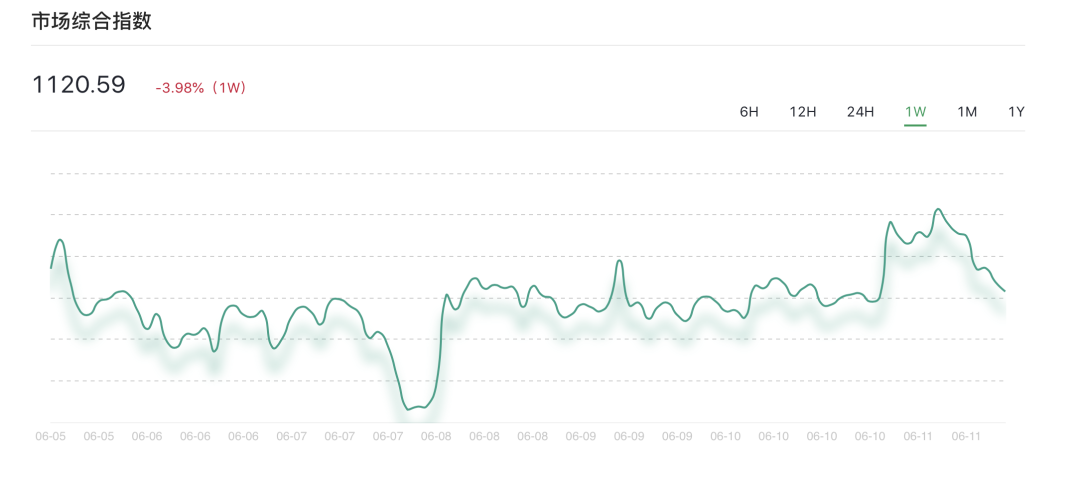The image size is (1080, 477).
Task: Click the rightmost 06-11 axis label
Action: click(x=966, y=437)
